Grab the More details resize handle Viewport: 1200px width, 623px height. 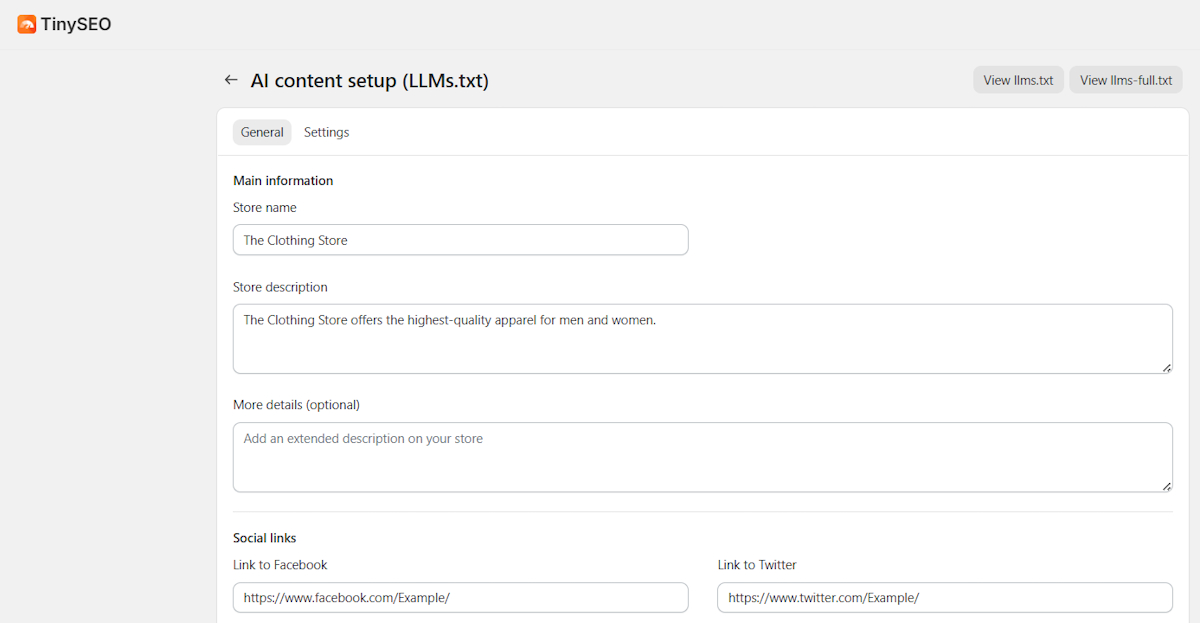(x=1167, y=486)
